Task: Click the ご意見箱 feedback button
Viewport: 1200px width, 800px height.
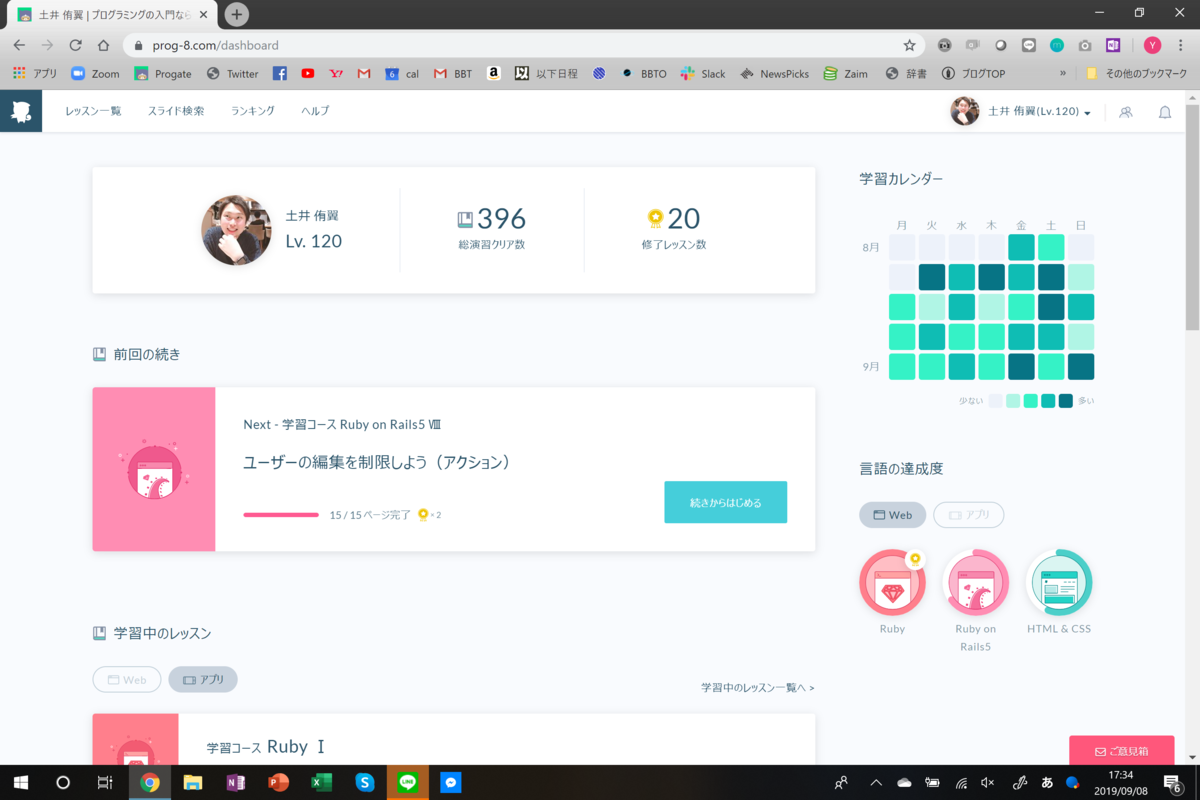Action: click(x=1121, y=750)
